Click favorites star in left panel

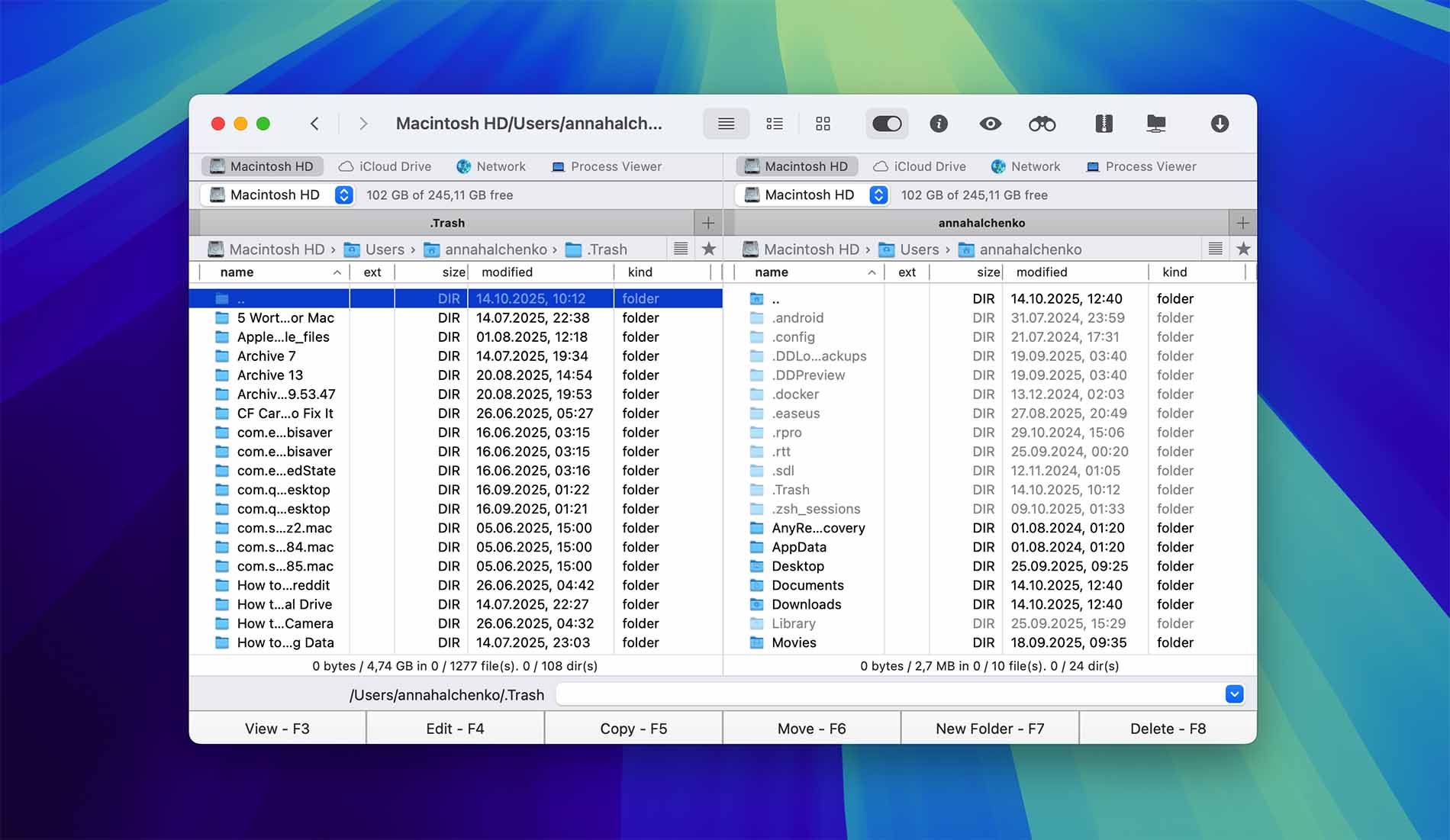coord(708,249)
